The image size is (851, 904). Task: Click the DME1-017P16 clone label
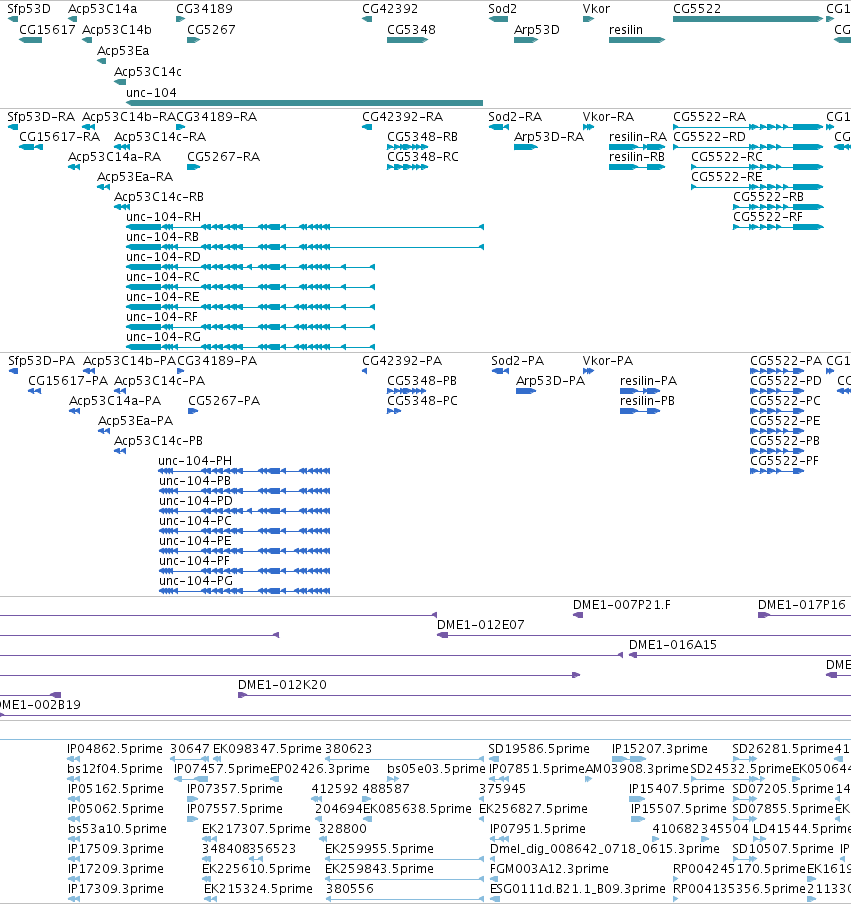[x=801, y=605]
